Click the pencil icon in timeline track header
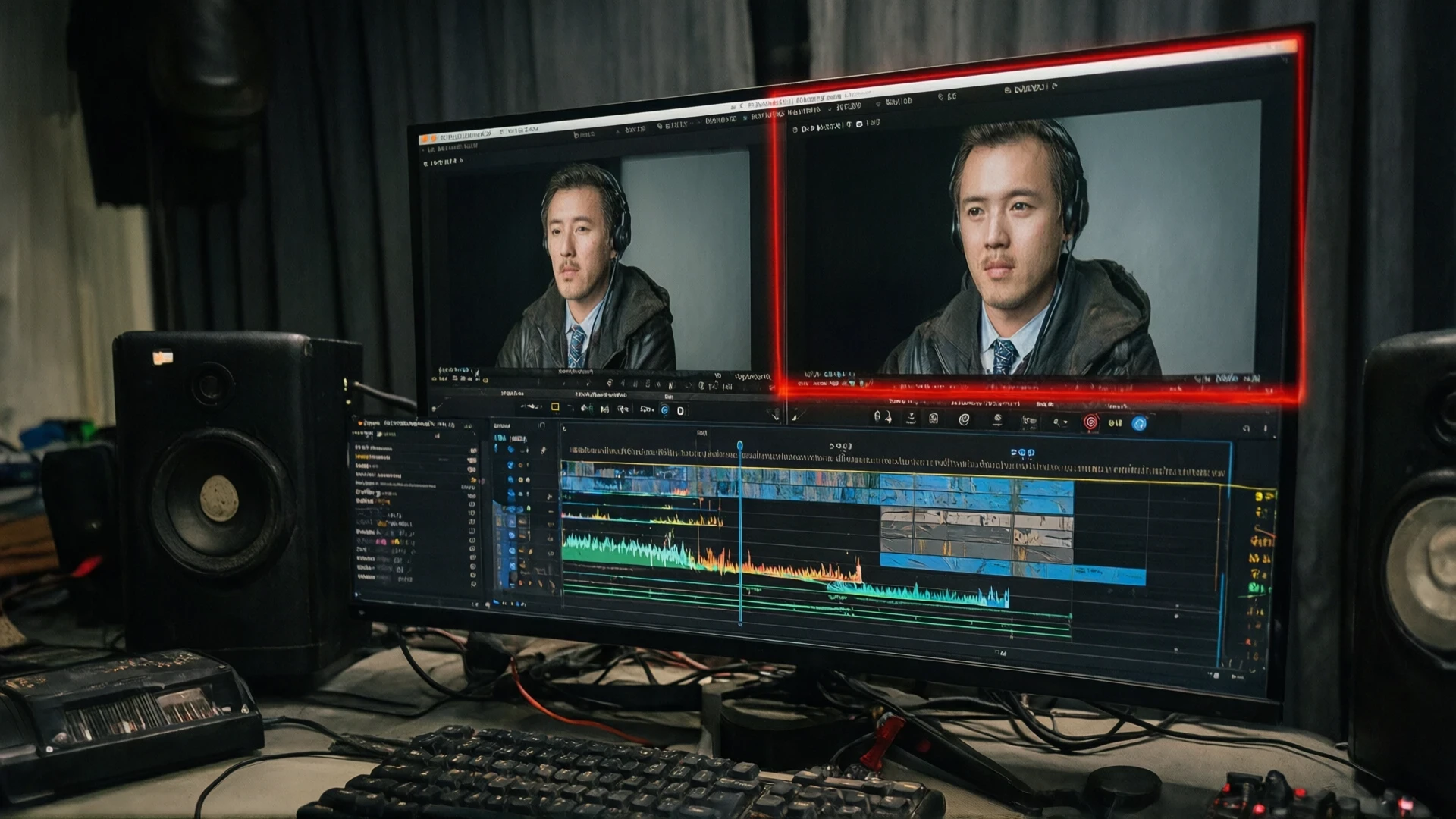Image resolution: width=1456 pixels, height=819 pixels. coord(543,450)
